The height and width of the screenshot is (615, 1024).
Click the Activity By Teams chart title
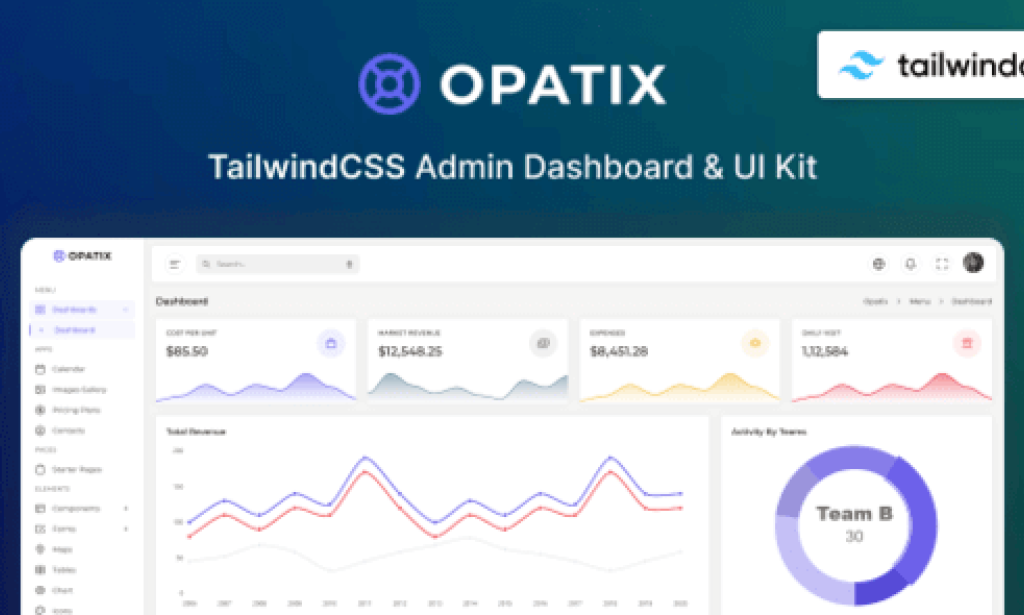tap(769, 432)
